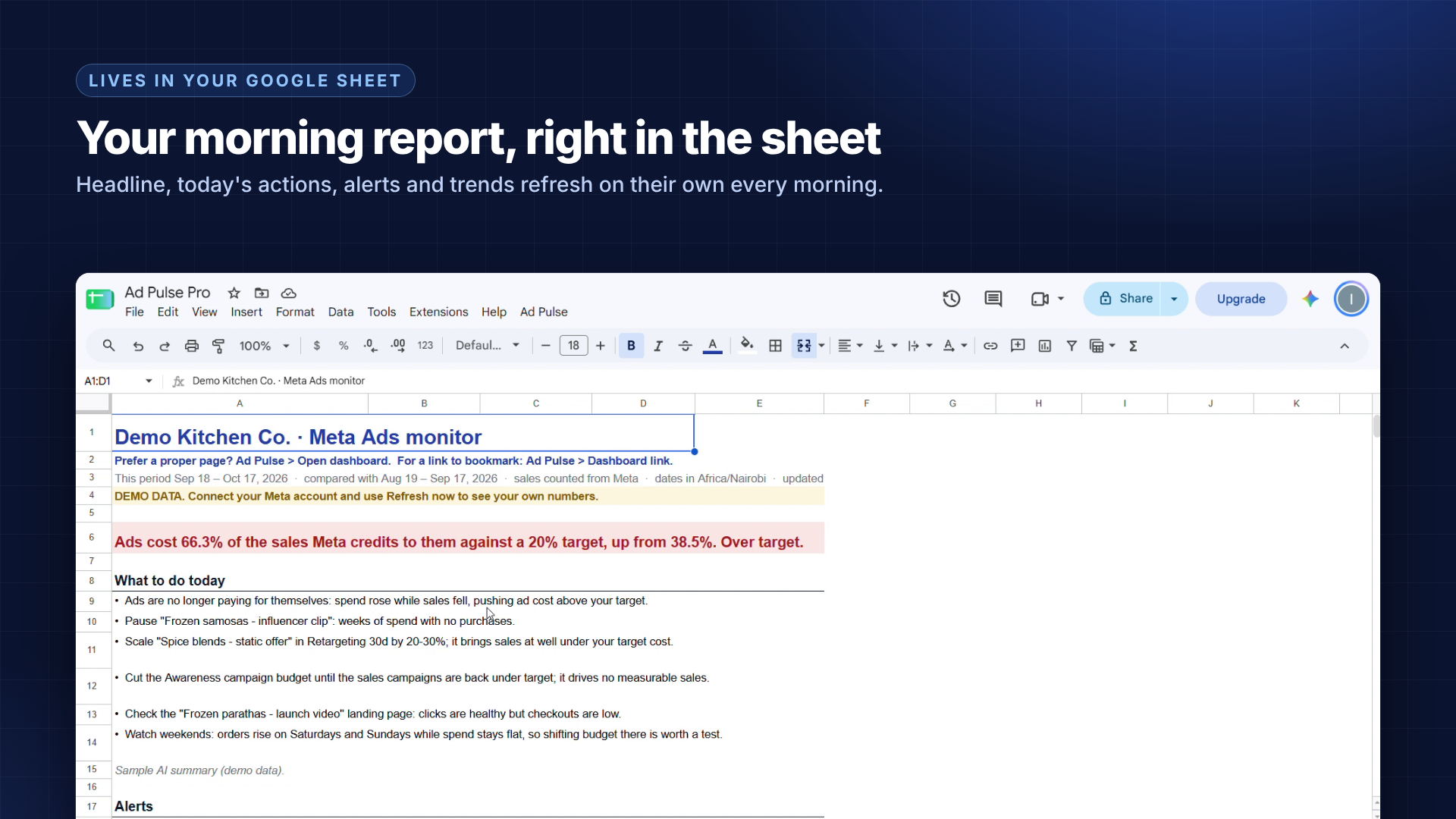The image size is (1456, 819).
Task: Toggle merge cells button
Action: 804,346
